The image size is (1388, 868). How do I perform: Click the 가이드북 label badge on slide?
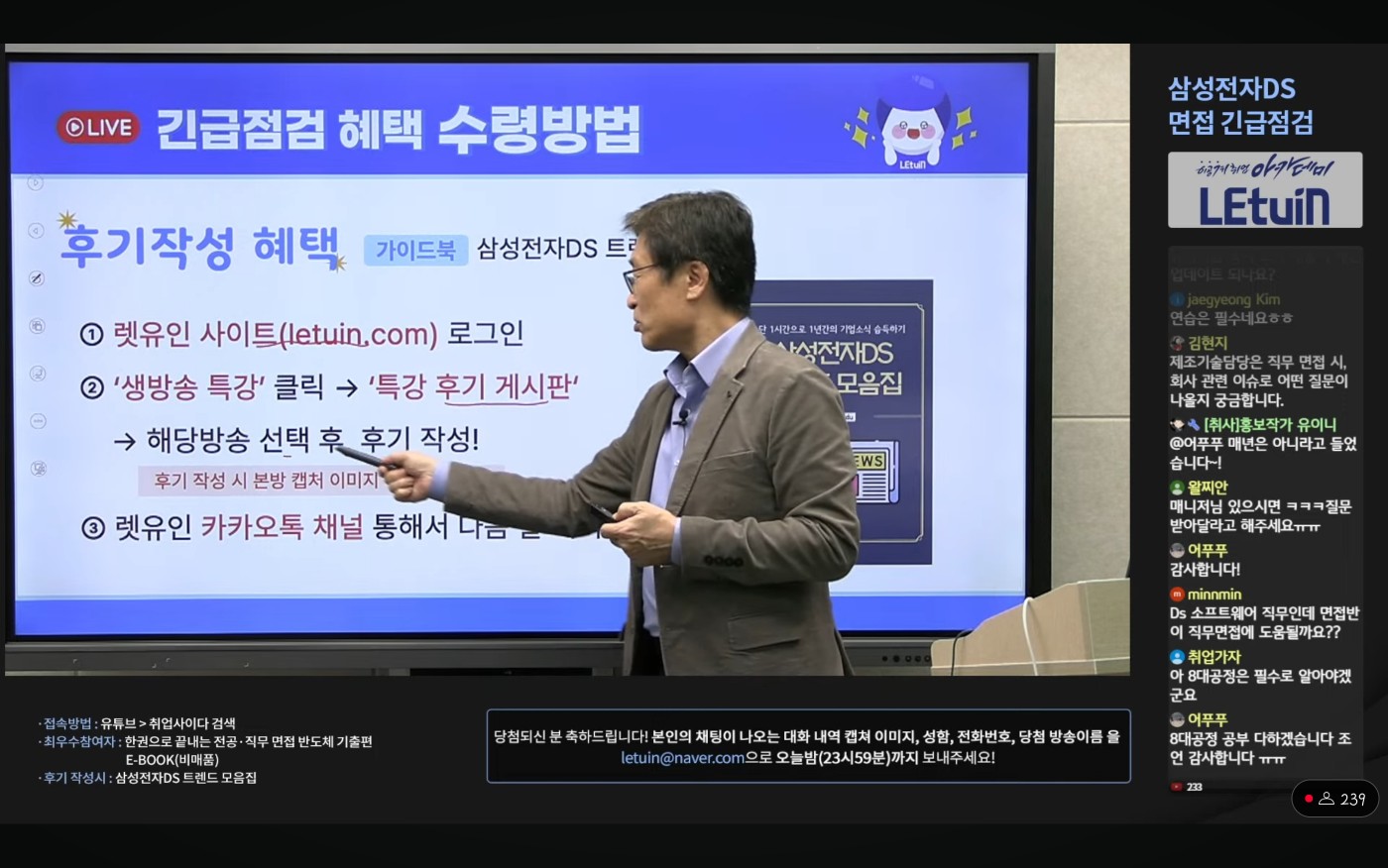click(415, 250)
